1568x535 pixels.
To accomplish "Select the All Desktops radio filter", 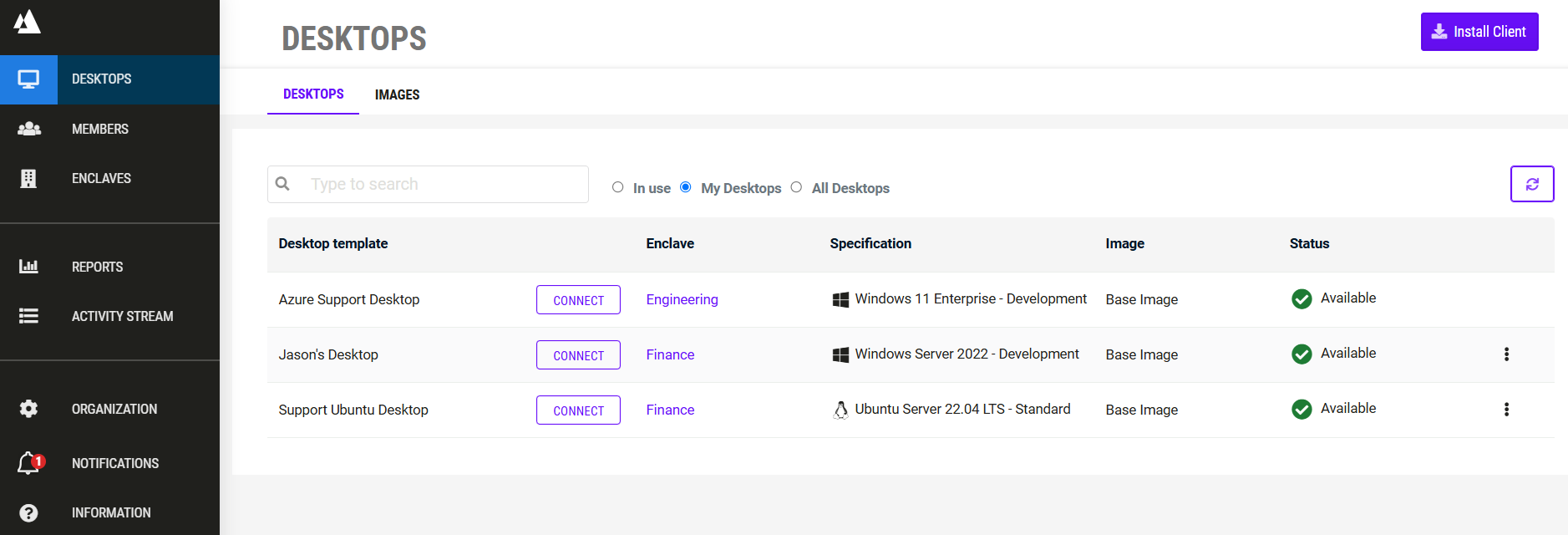I will point(796,187).
